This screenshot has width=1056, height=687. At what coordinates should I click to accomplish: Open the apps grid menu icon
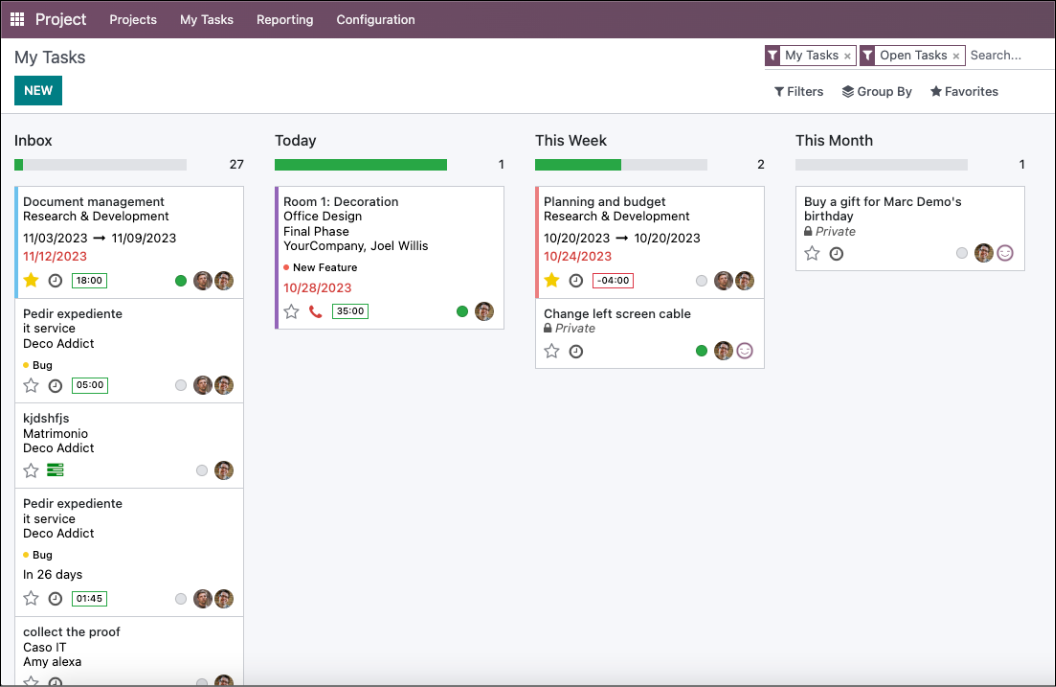coord(17,19)
